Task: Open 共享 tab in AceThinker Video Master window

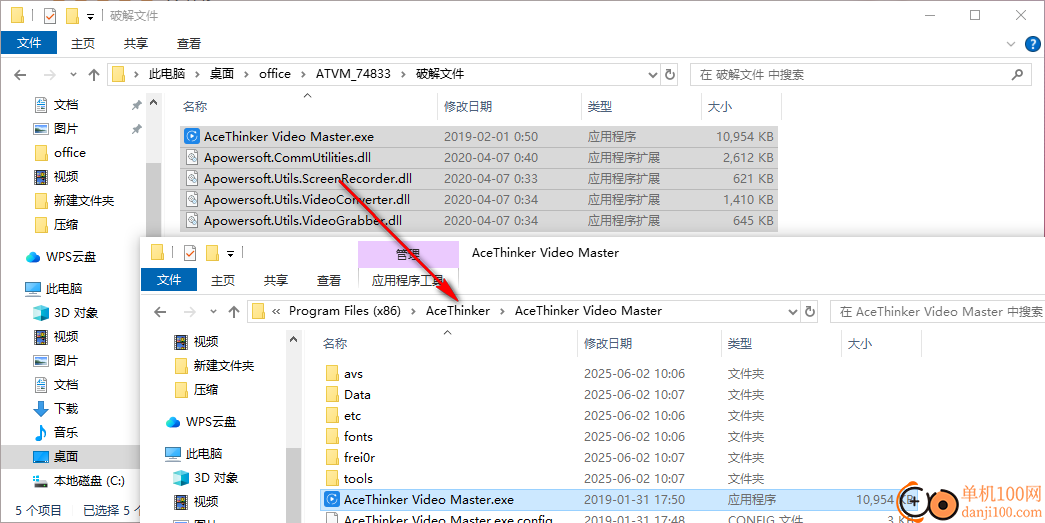Action: [x=276, y=280]
